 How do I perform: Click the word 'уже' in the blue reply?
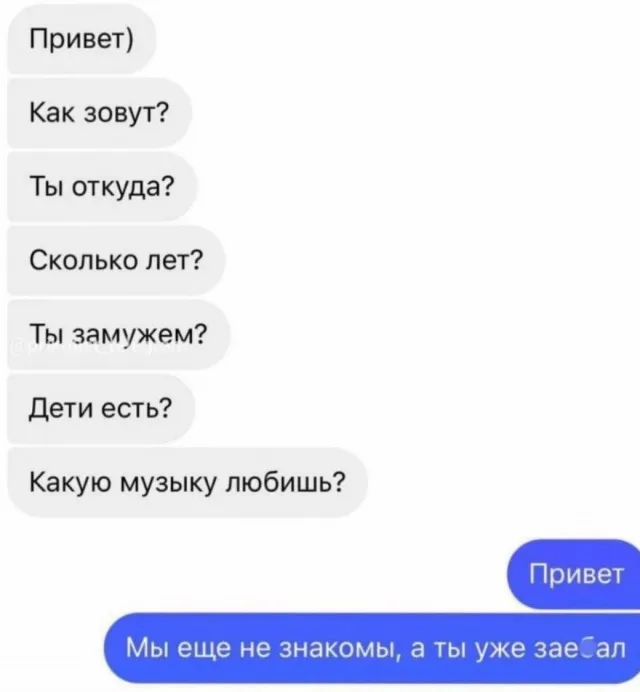click(x=501, y=650)
